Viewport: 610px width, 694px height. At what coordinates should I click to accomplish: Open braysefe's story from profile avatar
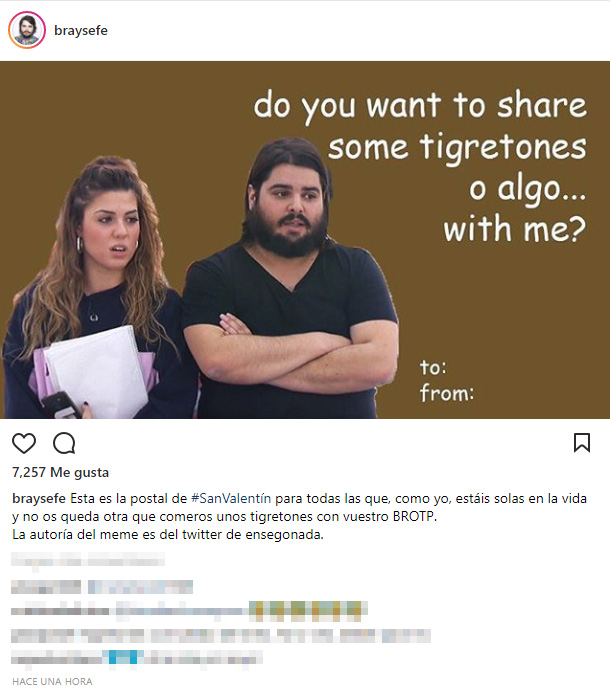(x=27, y=30)
